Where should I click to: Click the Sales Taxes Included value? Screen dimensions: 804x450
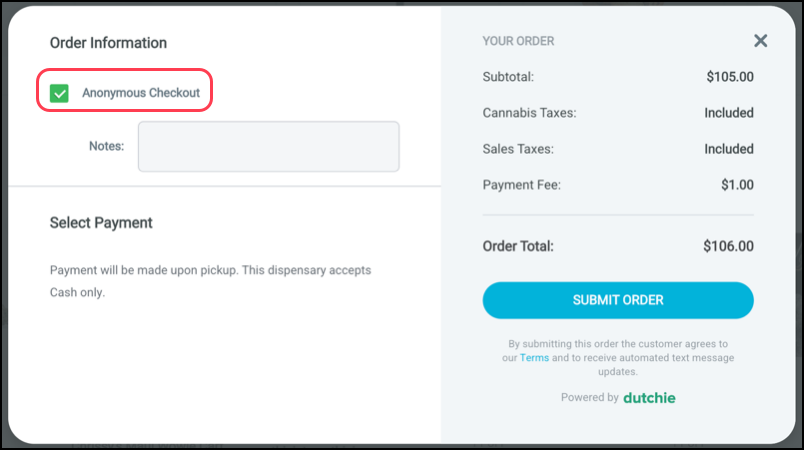[x=729, y=149]
